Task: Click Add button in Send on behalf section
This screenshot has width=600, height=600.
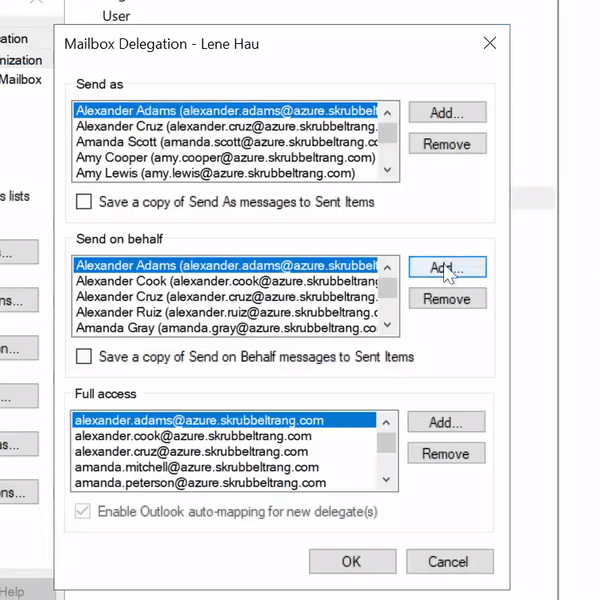Action: tap(447, 267)
